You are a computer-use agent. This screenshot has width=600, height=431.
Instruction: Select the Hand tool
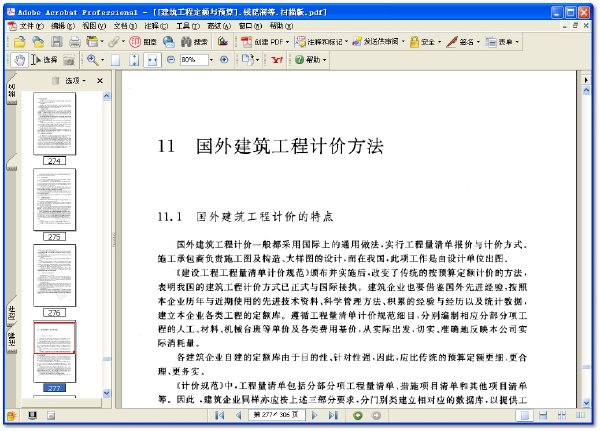[x=20, y=60]
